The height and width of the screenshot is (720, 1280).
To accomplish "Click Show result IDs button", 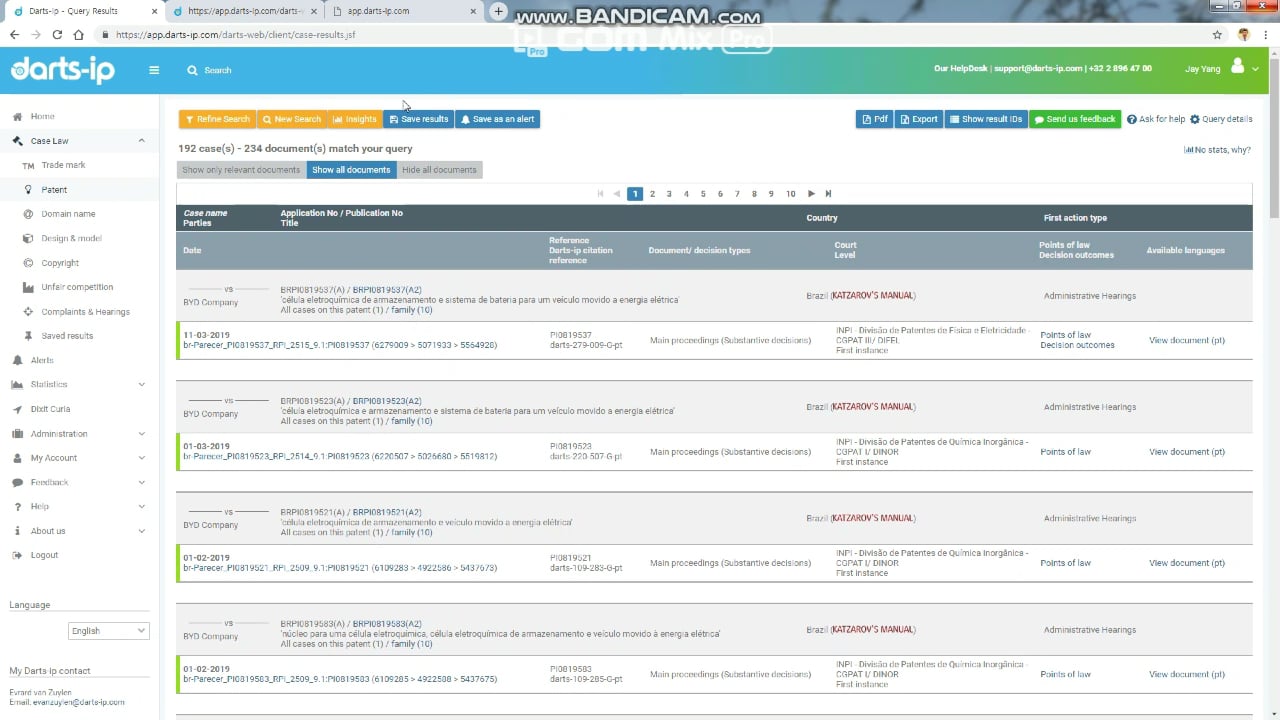I will [x=986, y=119].
